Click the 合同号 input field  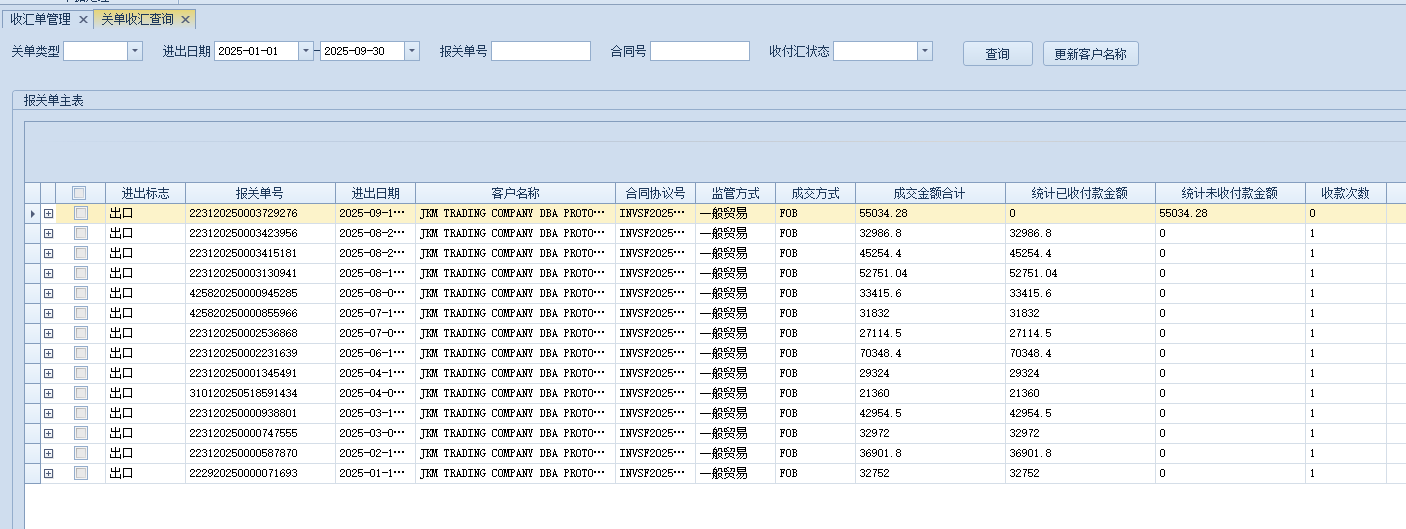[x=699, y=51]
